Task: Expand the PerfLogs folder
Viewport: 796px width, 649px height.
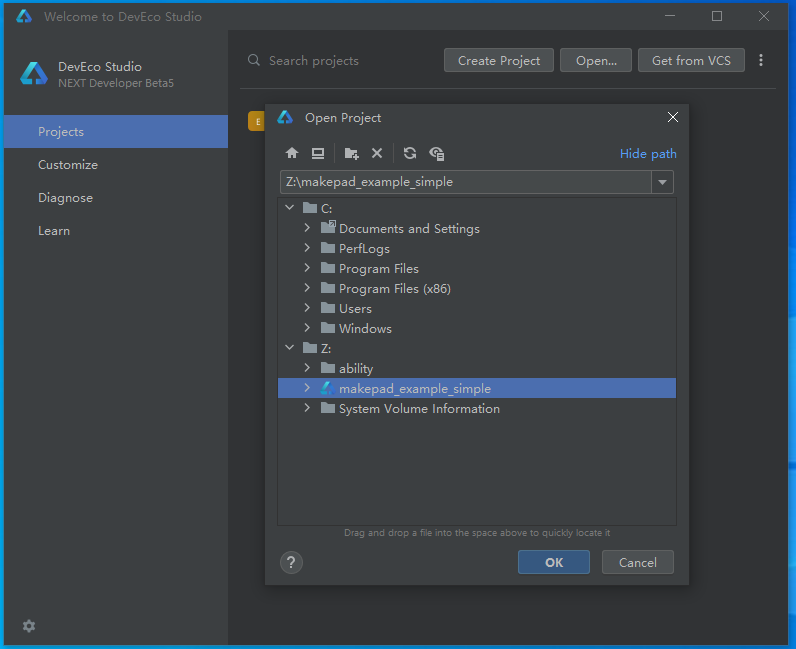Action: [307, 248]
